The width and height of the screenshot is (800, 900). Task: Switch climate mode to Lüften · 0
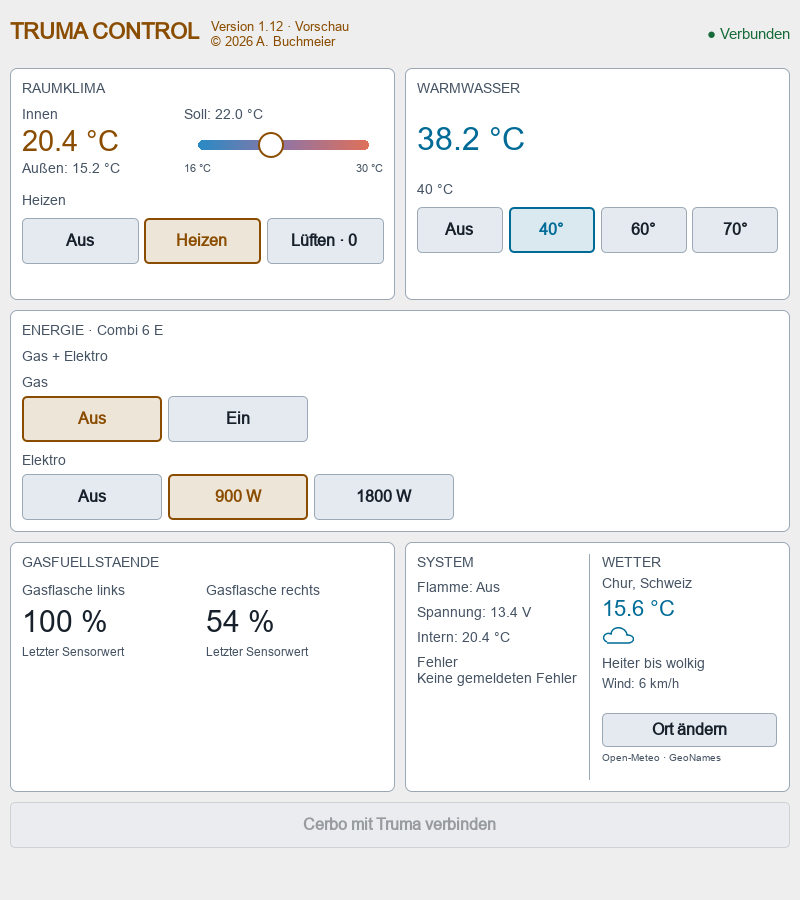click(x=325, y=240)
